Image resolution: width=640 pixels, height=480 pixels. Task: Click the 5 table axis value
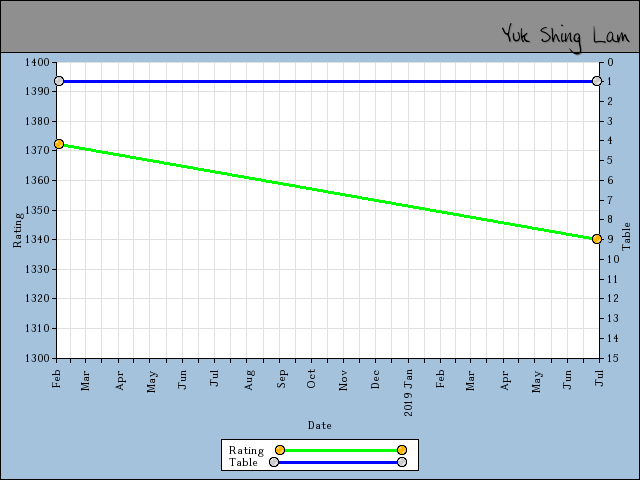(610, 160)
